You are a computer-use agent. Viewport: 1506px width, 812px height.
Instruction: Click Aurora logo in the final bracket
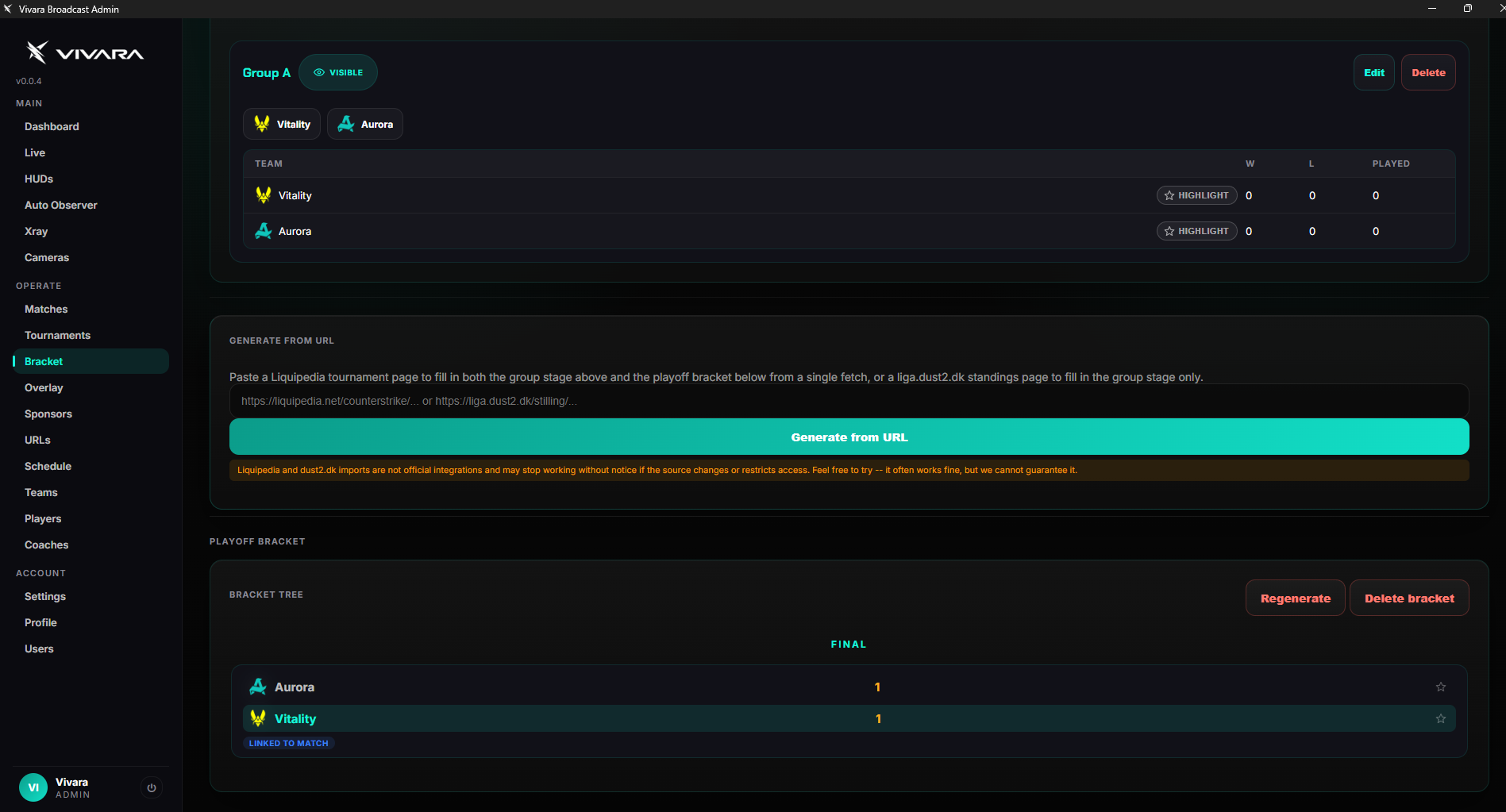pyautogui.click(x=258, y=687)
